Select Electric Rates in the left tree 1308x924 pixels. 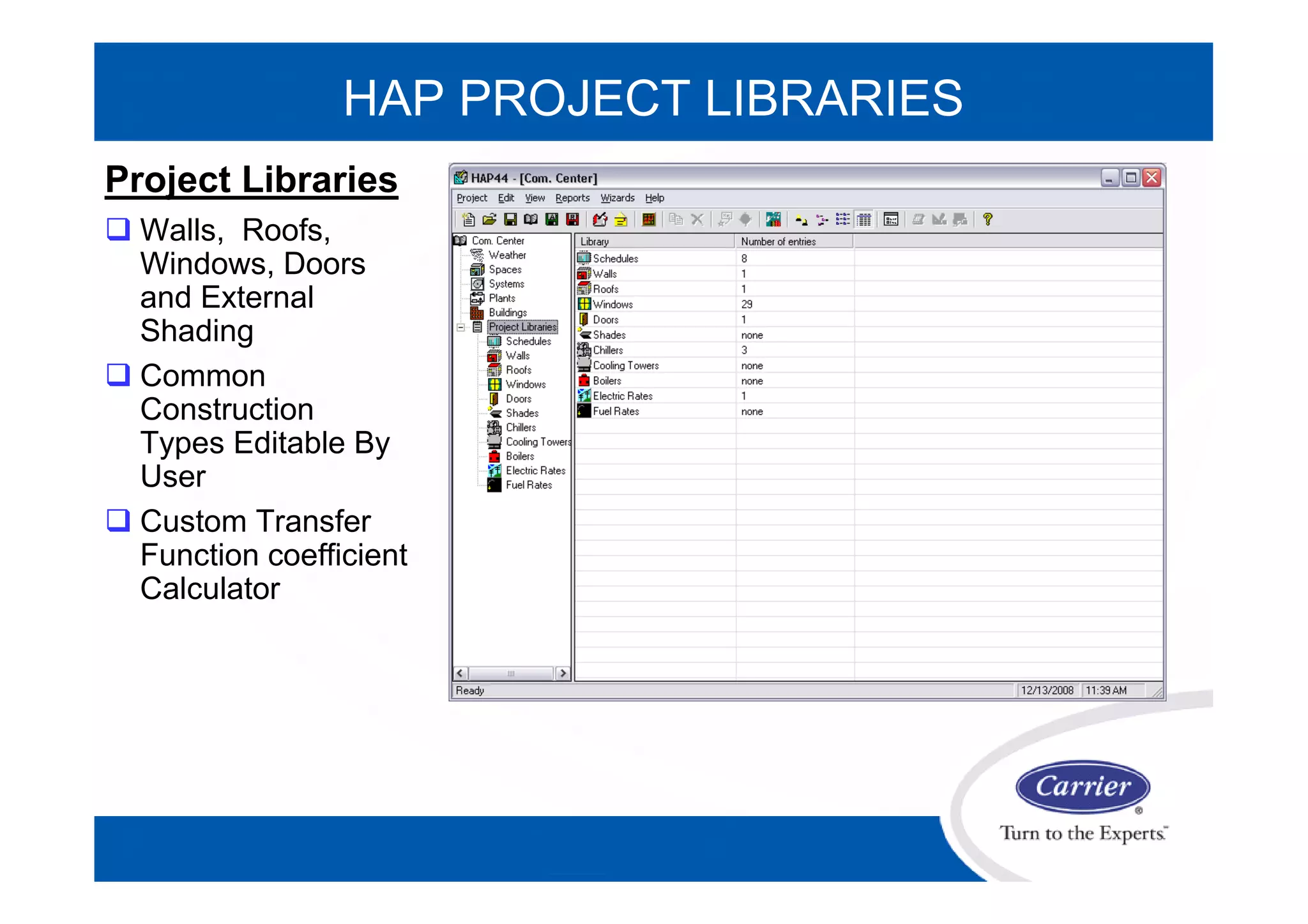tap(536, 471)
